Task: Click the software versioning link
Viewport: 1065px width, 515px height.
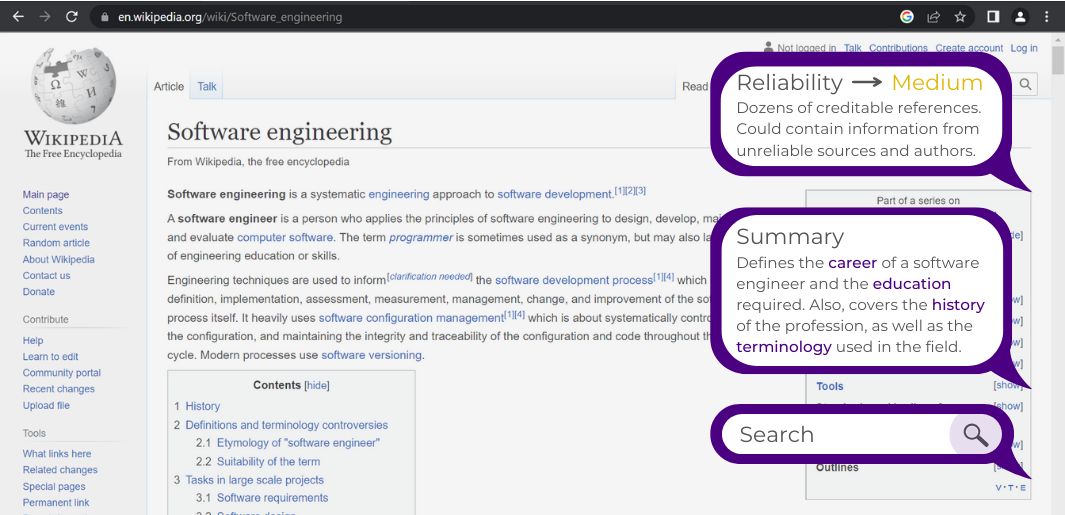Action: click(x=372, y=355)
